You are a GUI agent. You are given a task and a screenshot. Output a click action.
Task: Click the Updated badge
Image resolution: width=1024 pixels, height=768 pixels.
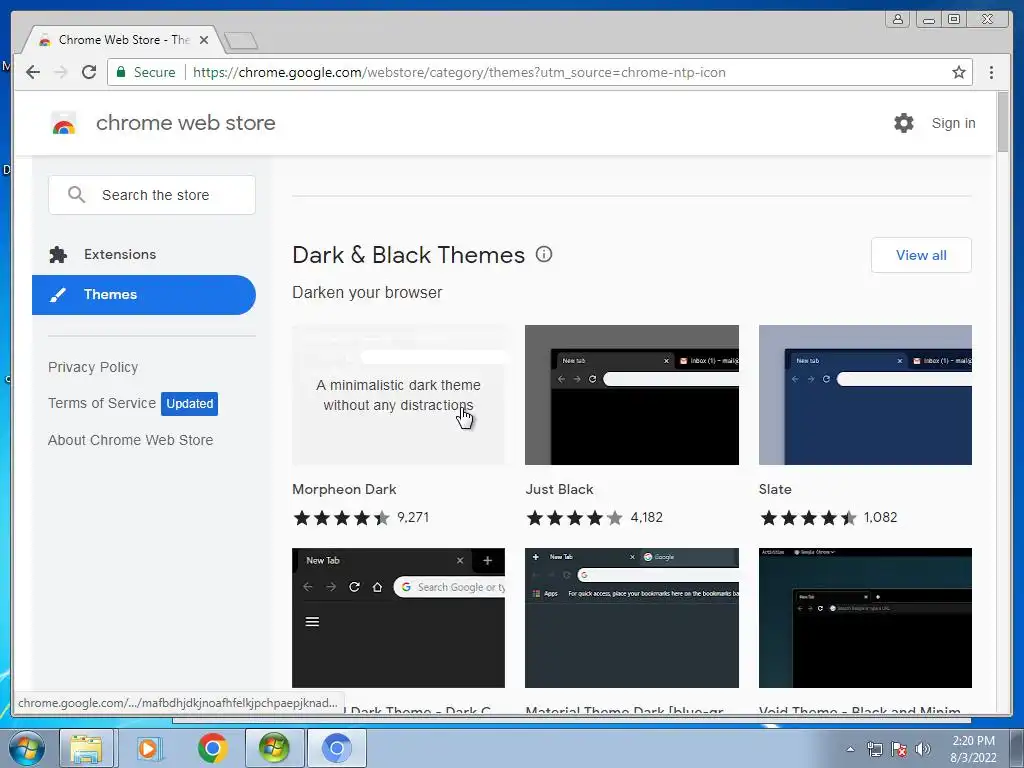[189, 404]
